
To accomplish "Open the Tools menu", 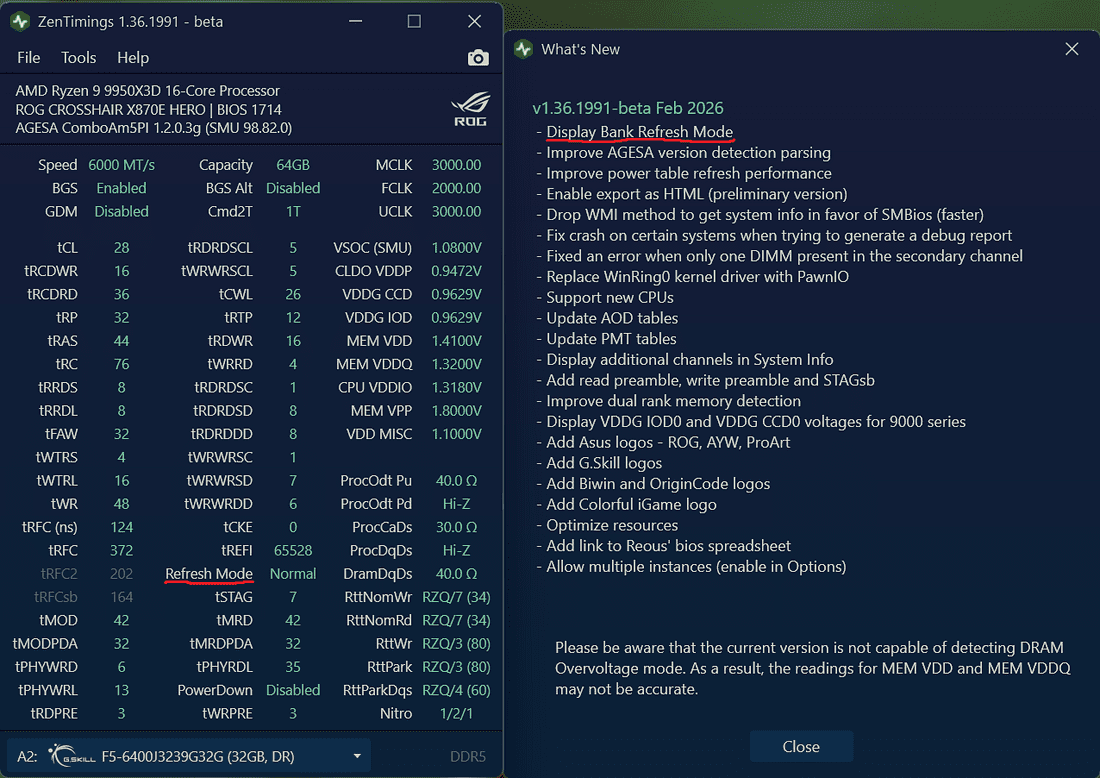I will tap(79, 58).
